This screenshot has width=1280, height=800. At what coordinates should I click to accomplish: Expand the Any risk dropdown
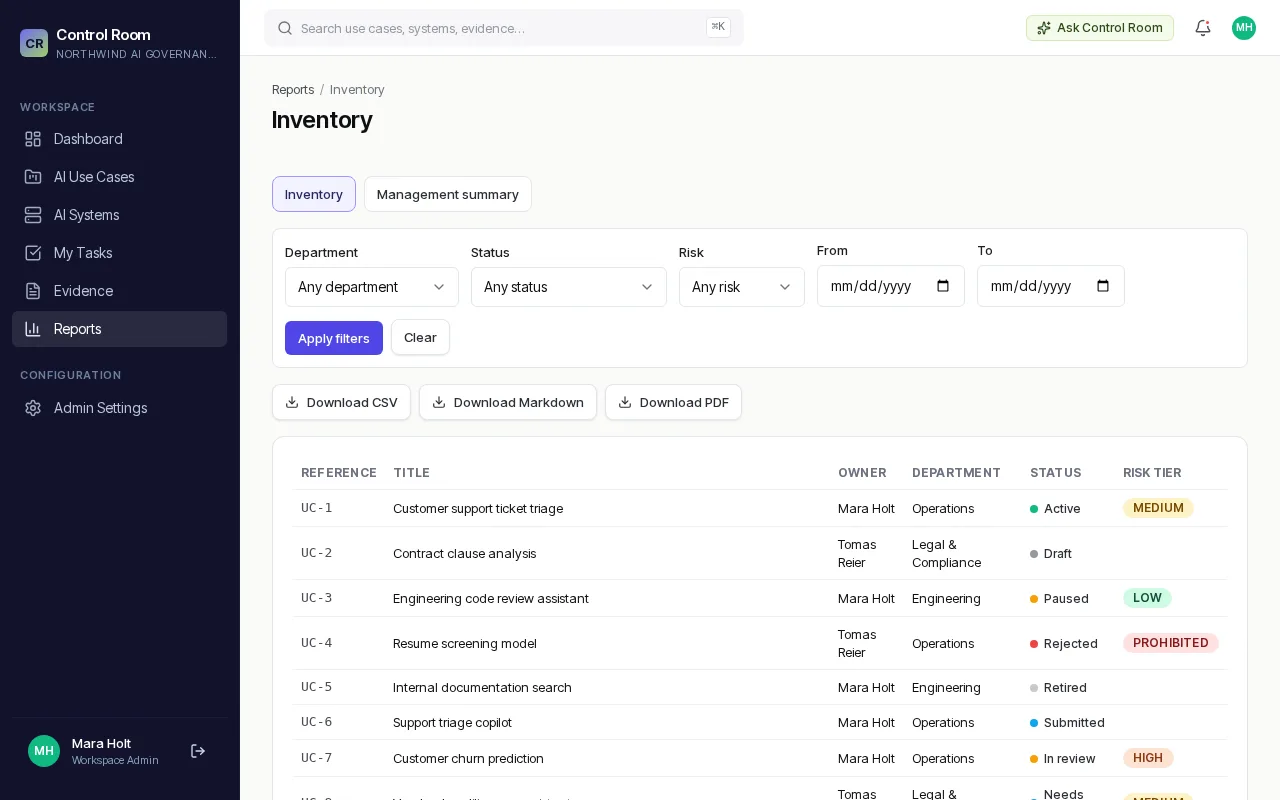tap(742, 287)
